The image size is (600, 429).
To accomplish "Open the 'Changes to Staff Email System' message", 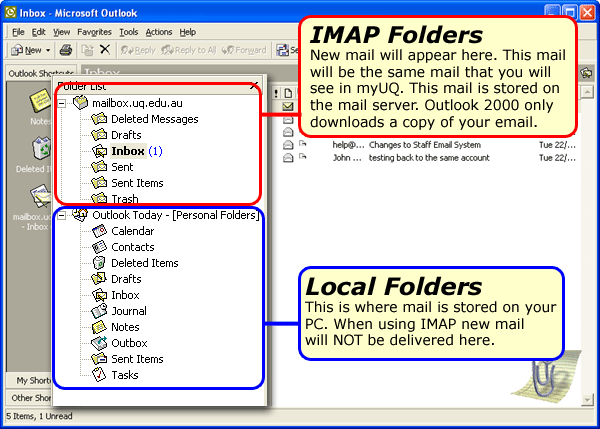I will pos(429,145).
